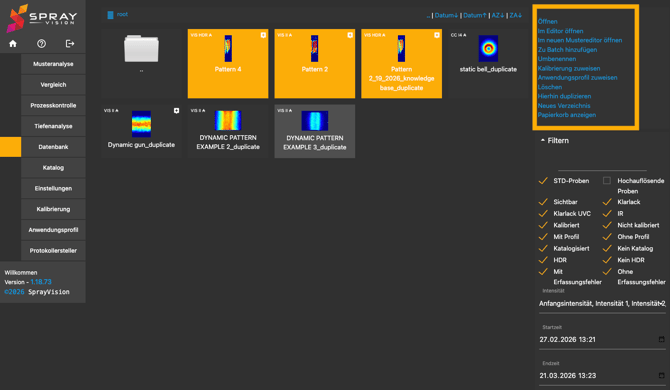Click the Endzeit date field
Viewport: 670px width, 390px height.
coord(602,375)
